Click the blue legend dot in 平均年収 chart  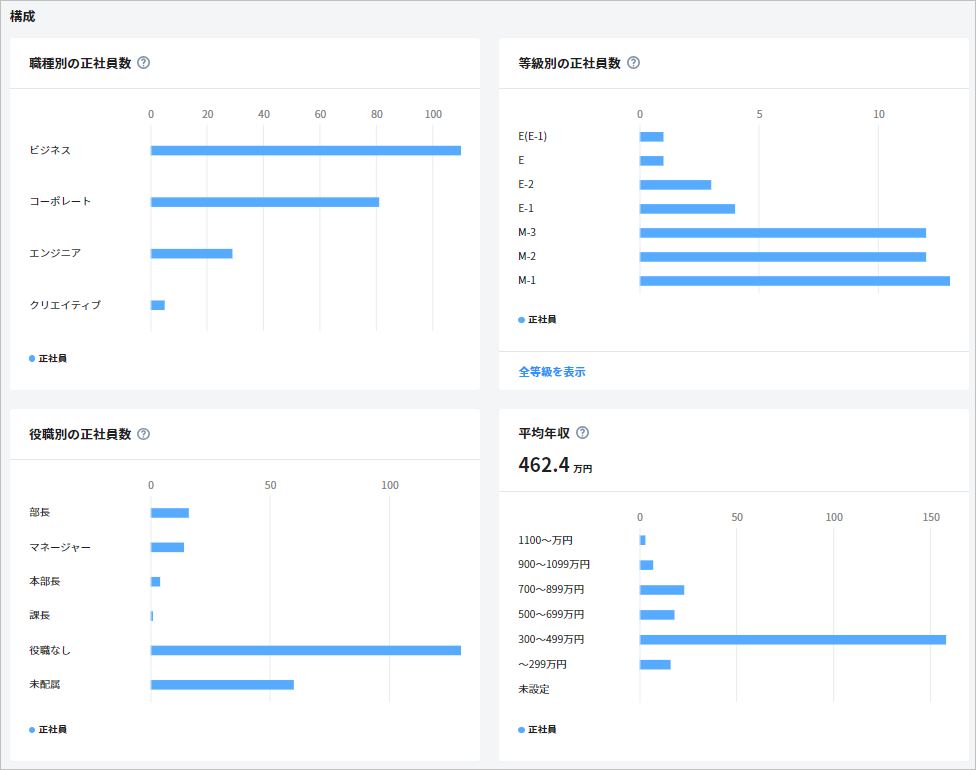(x=522, y=730)
